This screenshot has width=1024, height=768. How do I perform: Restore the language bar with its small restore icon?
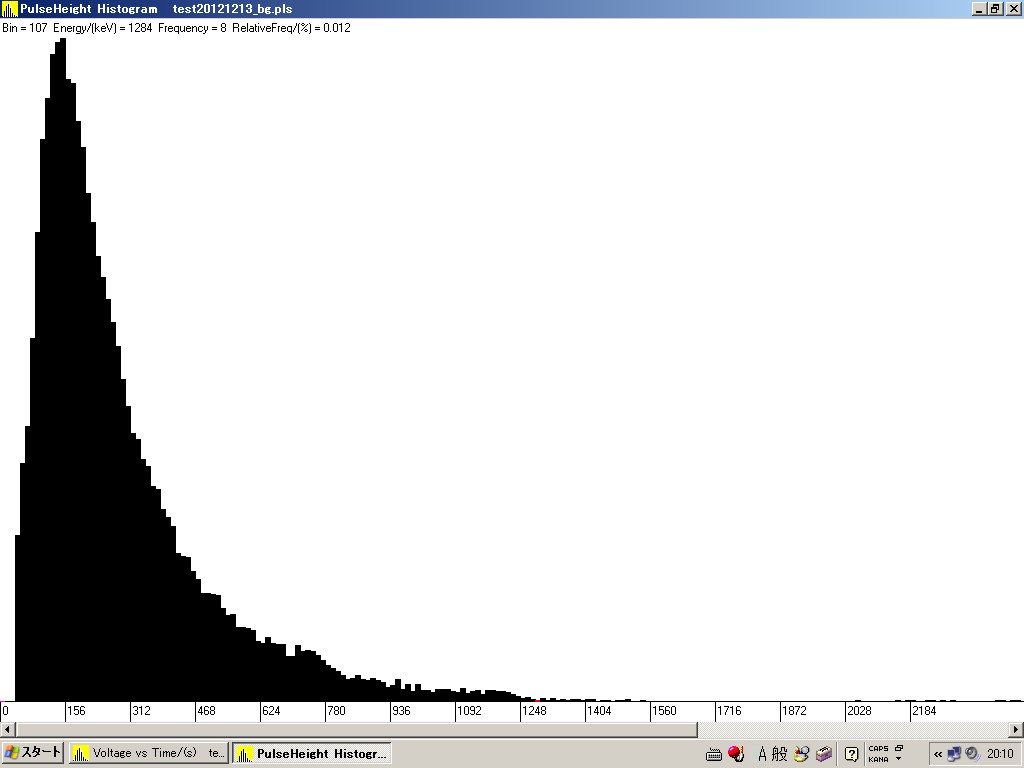pyautogui.click(x=899, y=748)
